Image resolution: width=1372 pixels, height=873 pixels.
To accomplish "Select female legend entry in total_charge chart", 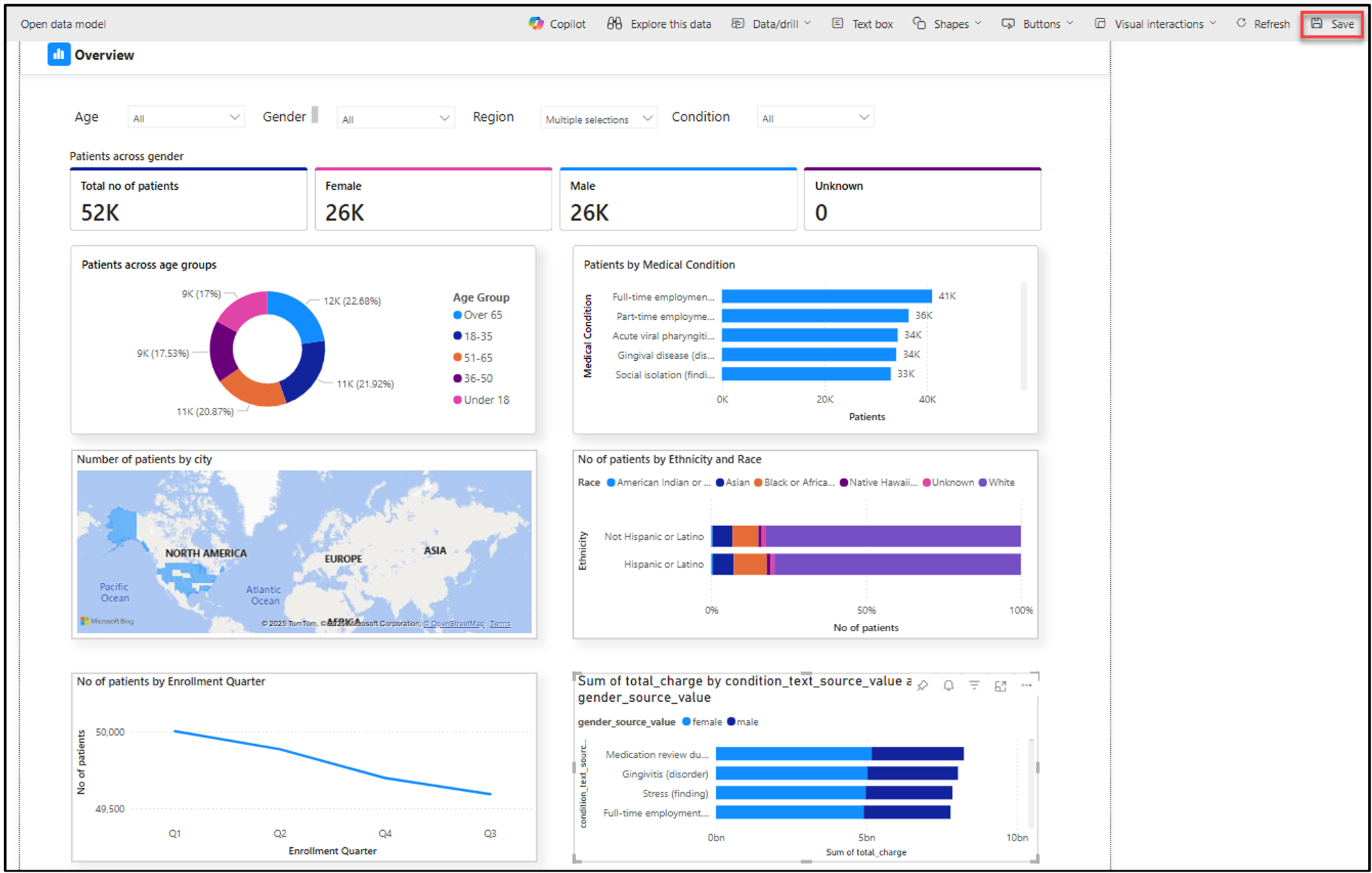I will (703, 721).
